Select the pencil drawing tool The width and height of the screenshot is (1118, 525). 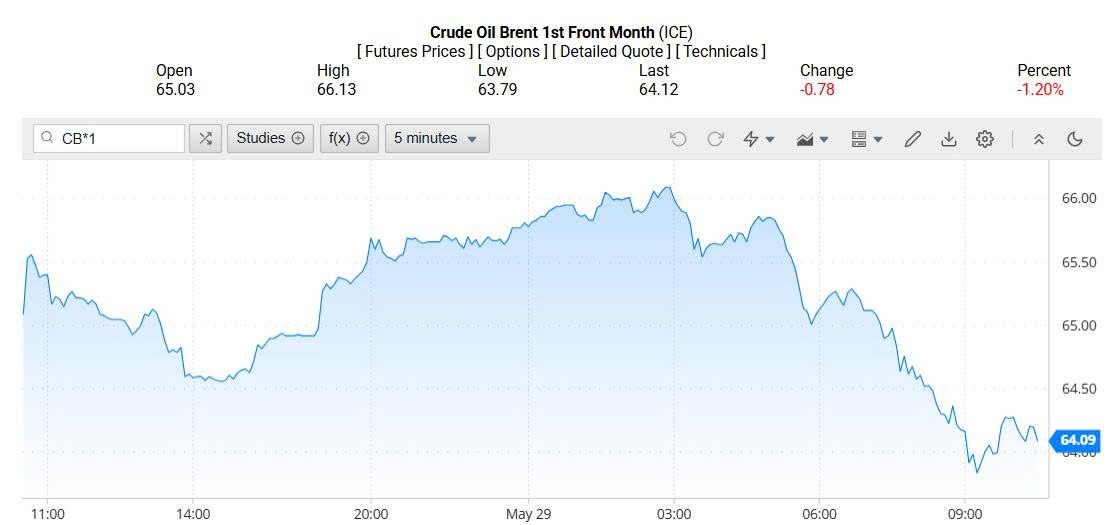[x=912, y=139]
